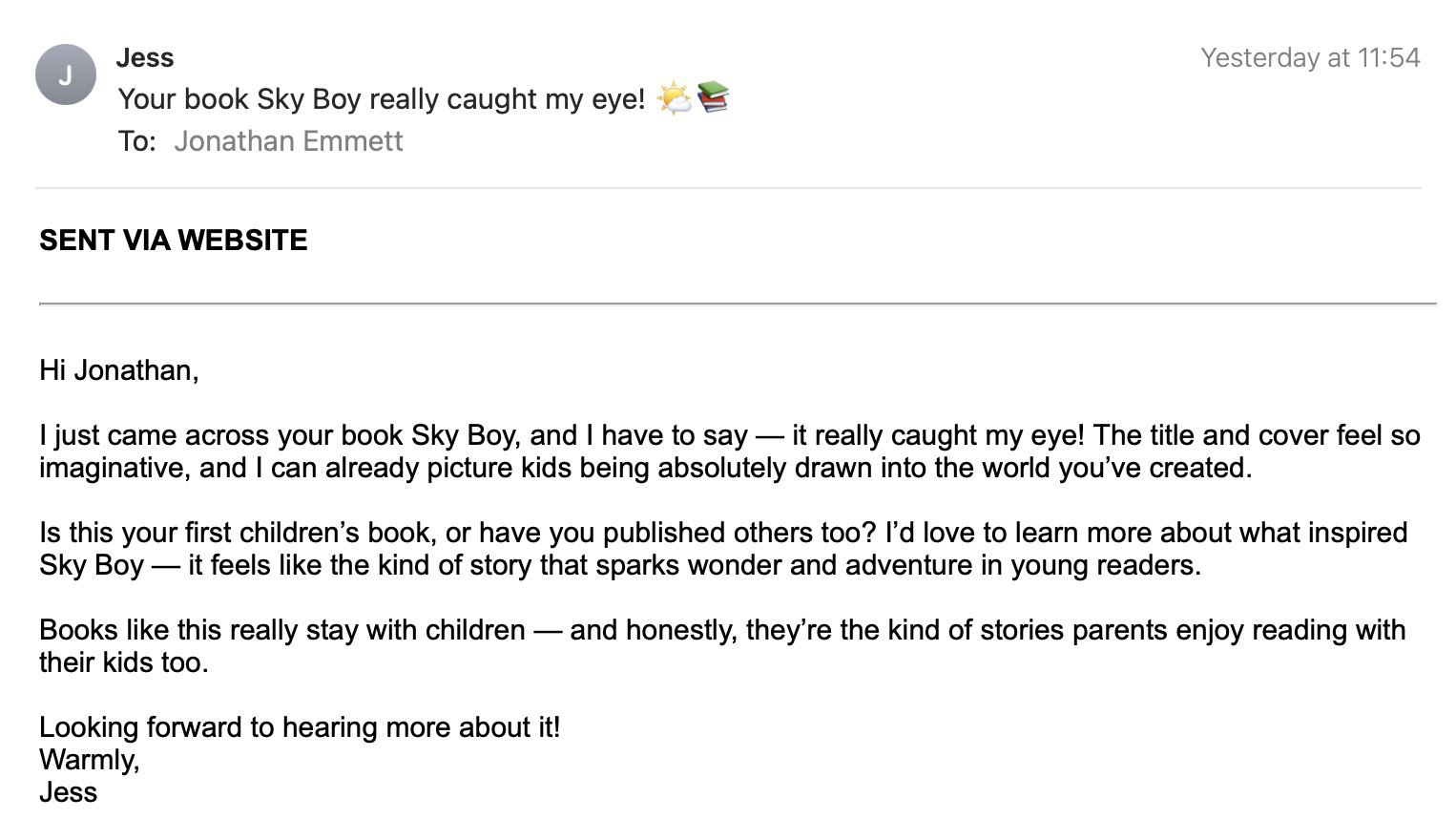Click the 'To:' label in the header
This screenshot has height=840, width=1456.
pyautogui.click(x=137, y=141)
